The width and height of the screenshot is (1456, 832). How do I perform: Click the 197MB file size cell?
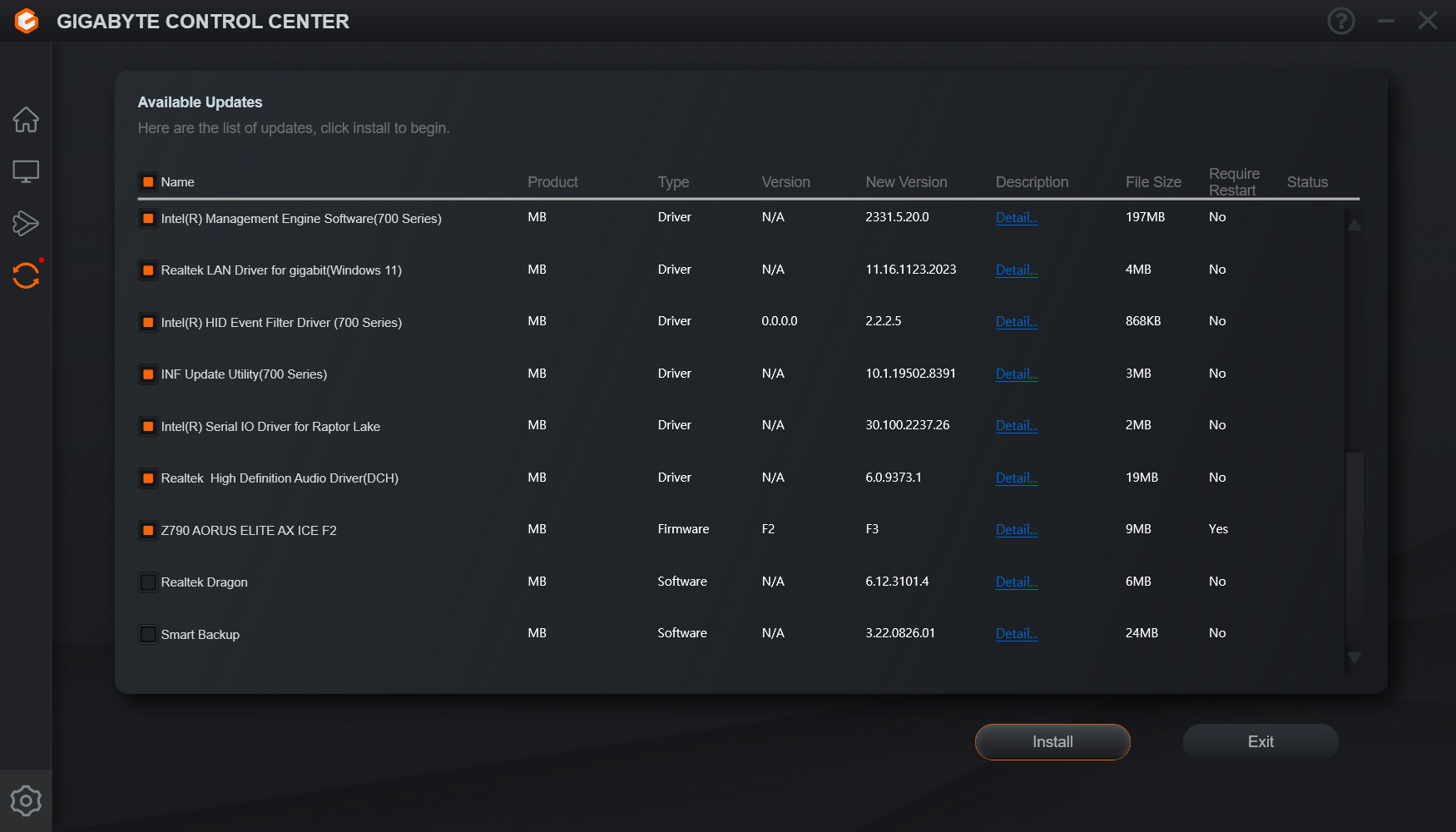point(1145,217)
